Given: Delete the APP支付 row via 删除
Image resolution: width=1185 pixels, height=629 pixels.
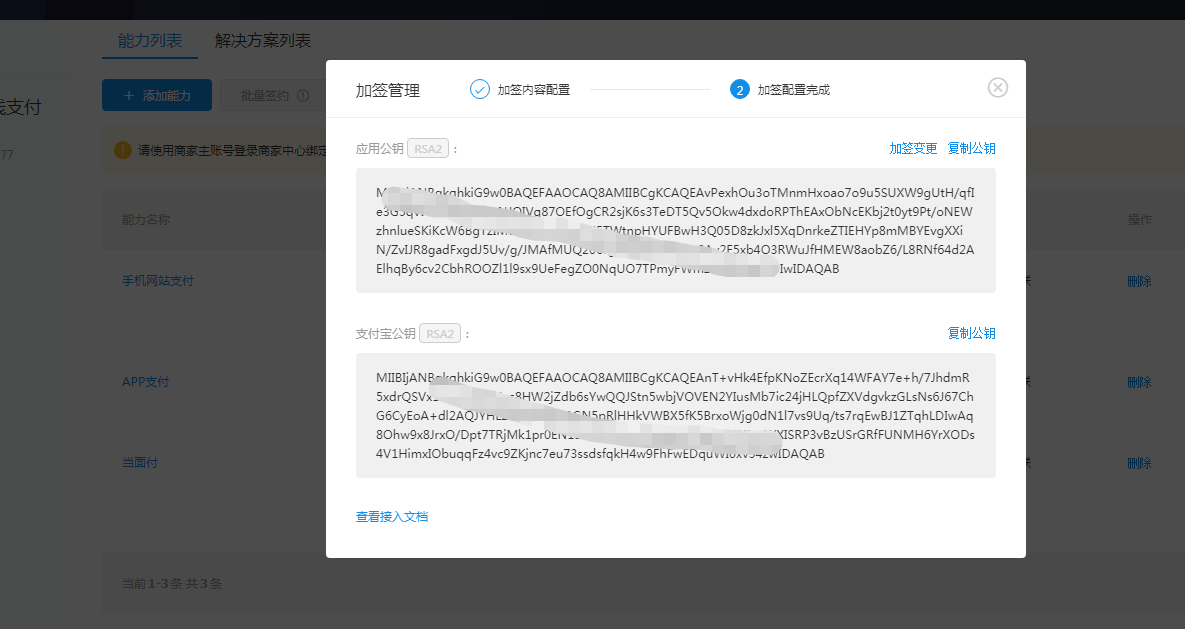Looking at the screenshot, I should 1139,382.
